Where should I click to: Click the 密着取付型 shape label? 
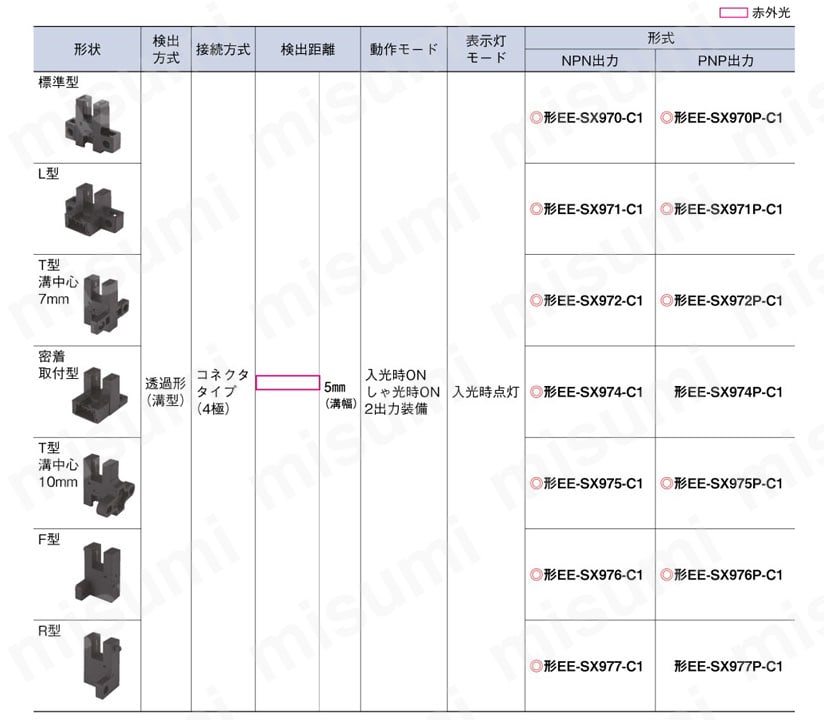(58, 365)
